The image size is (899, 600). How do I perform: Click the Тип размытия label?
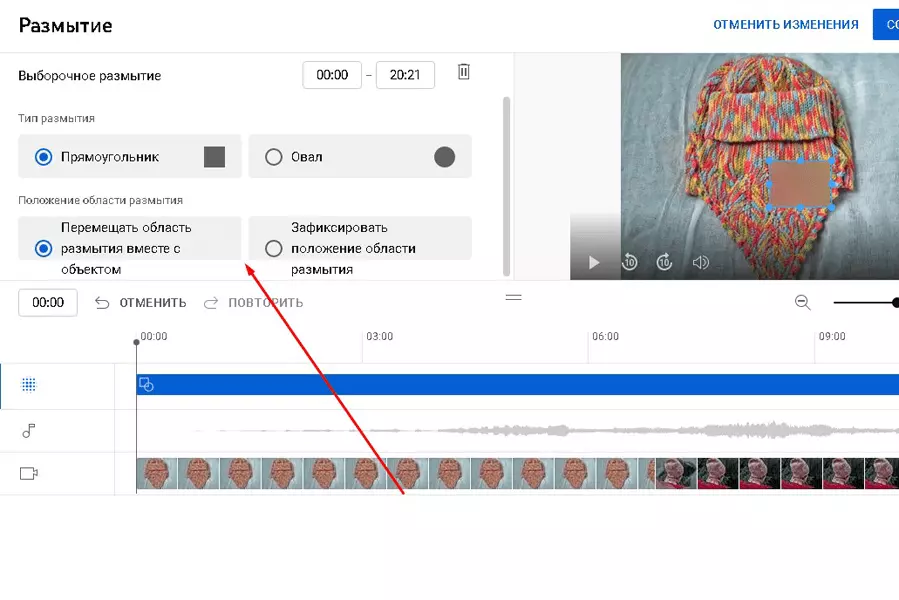tap(56, 118)
